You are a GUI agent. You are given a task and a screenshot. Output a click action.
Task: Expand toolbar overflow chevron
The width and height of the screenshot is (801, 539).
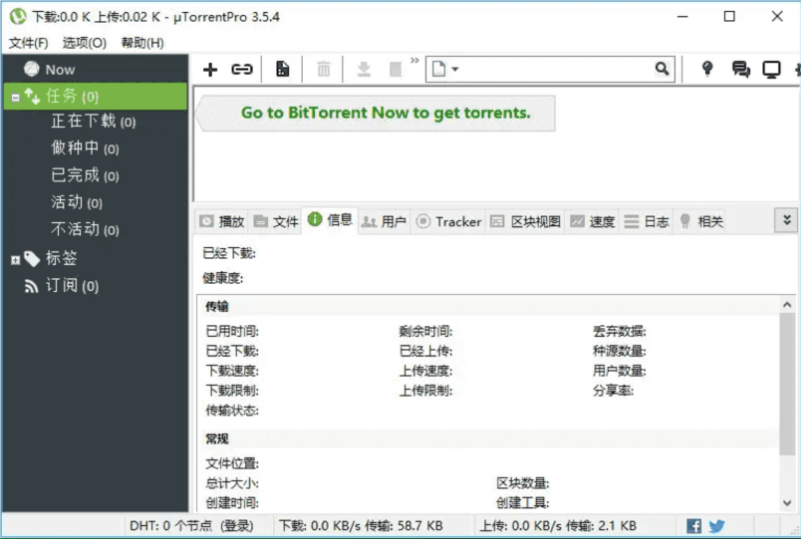click(x=415, y=61)
